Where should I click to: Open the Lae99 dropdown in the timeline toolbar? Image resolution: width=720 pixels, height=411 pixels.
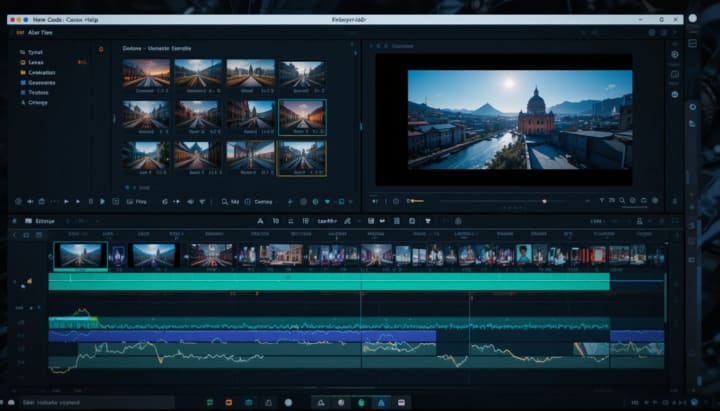pos(327,221)
